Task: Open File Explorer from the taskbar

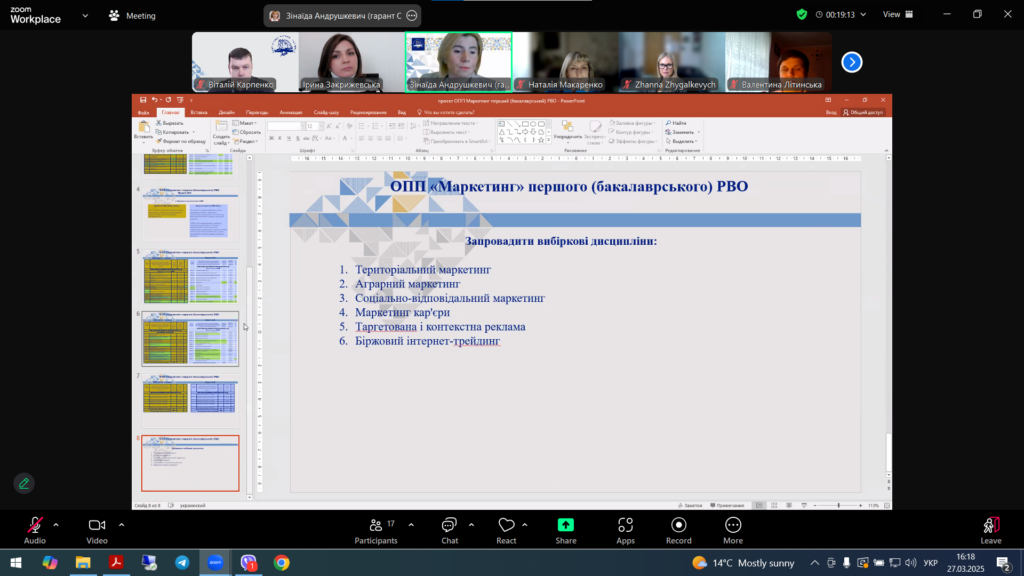Action: pyautogui.click(x=83, y=562)
